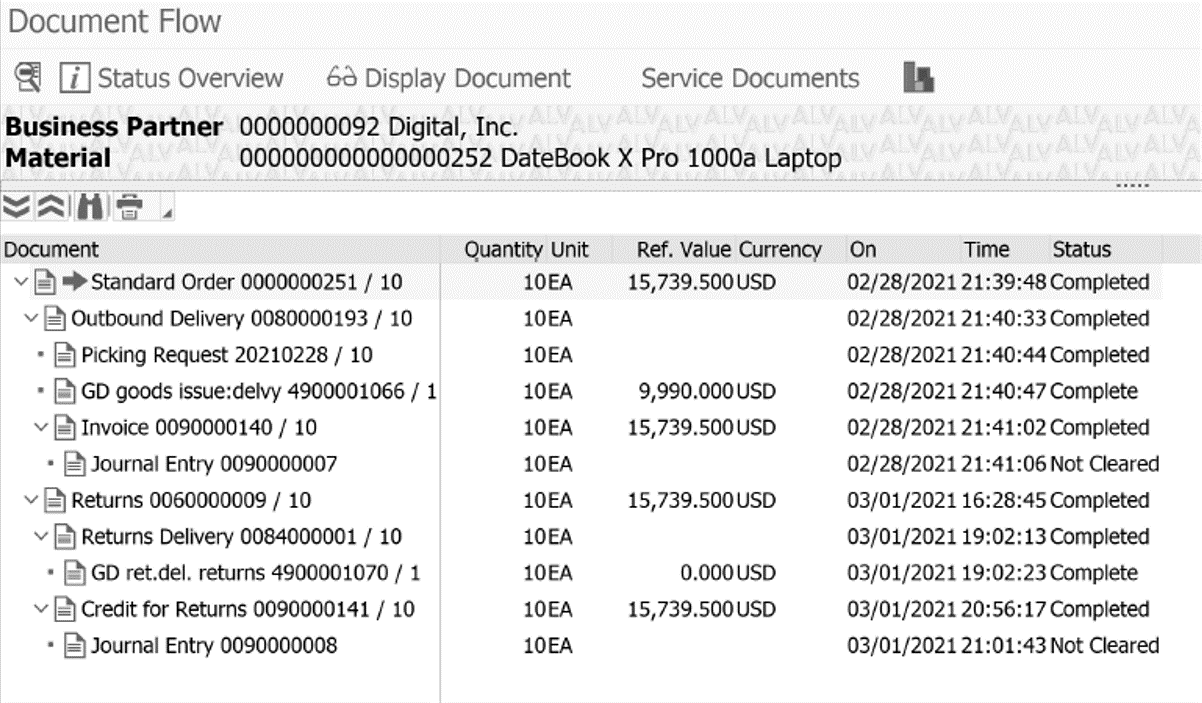Open Status Overview info button

tap(171, 78)
